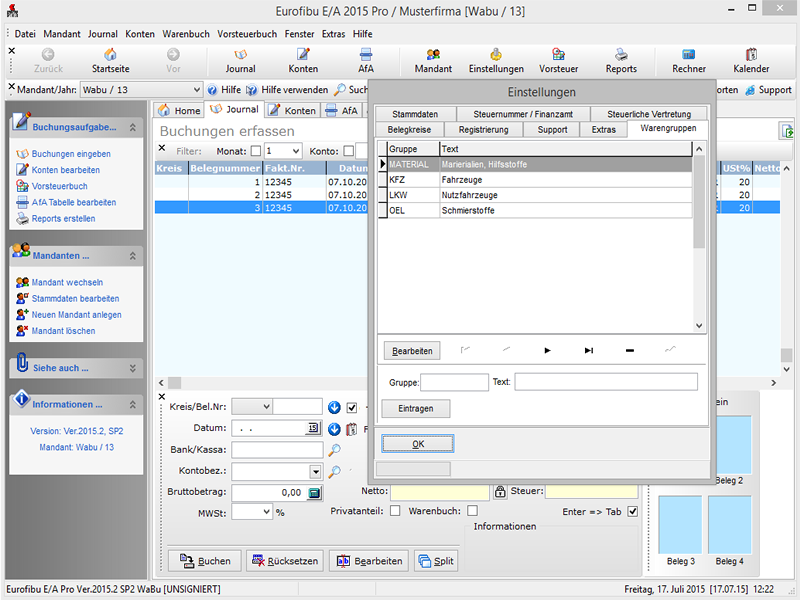Click the Neuen Mandant anlegen link
The width and height of the screenshot is (800, 600).
pyautogui.click(x=77, y=315)
